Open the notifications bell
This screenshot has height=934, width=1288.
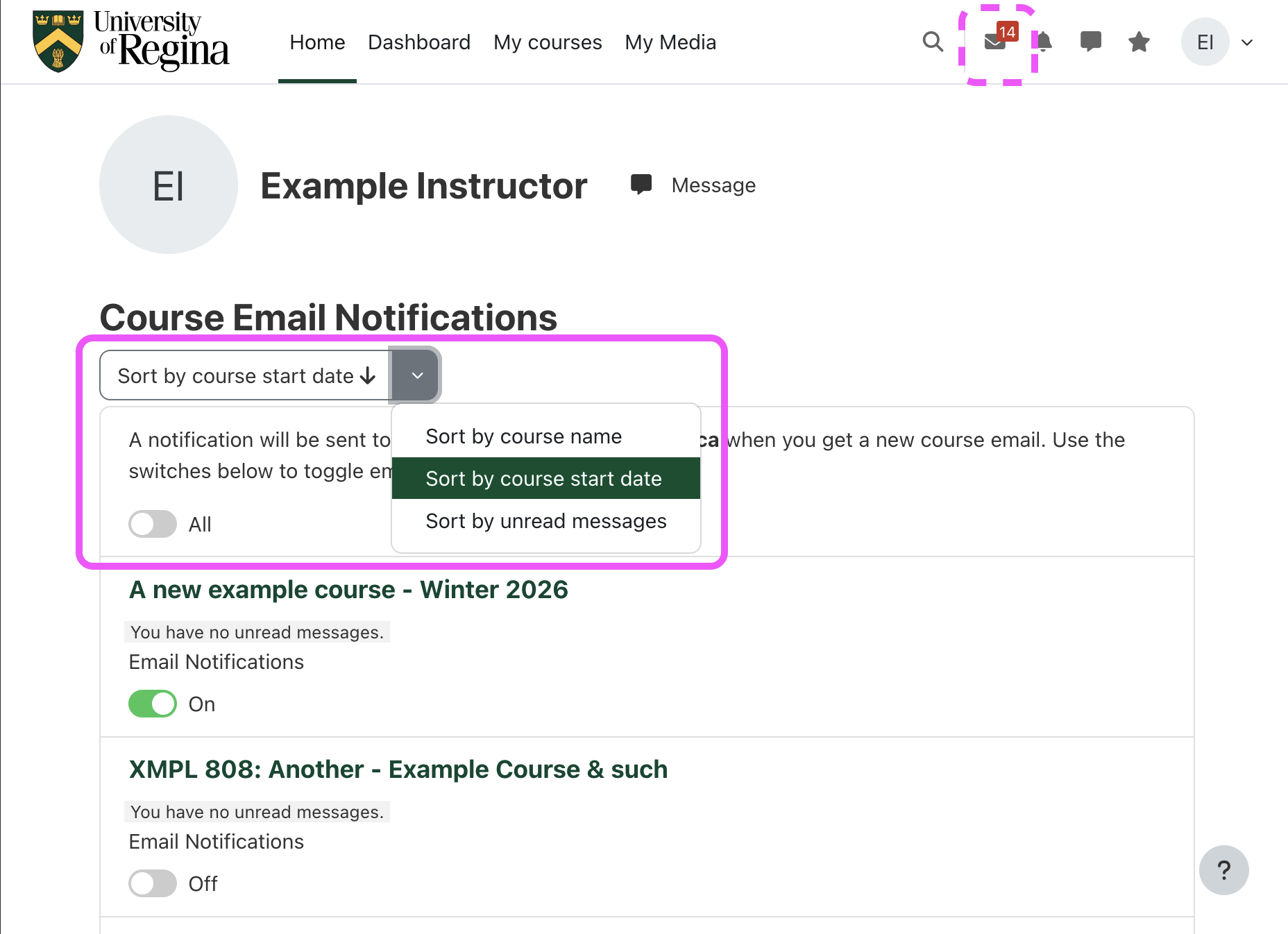[1044, 42]
